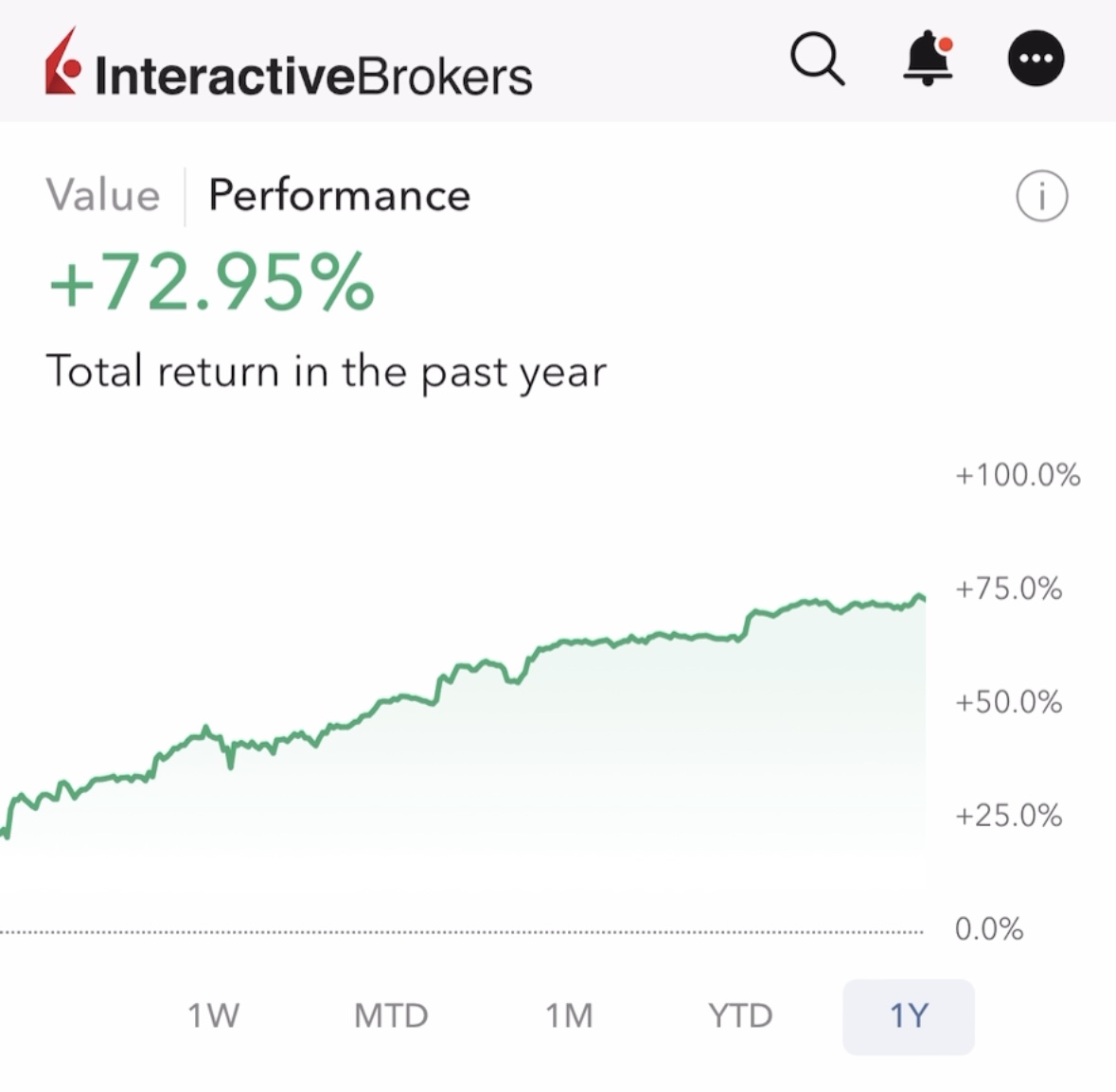Click the +72.95% return figure
The width and height of the screenshot is (1116, 1092).
click(212, 283)
